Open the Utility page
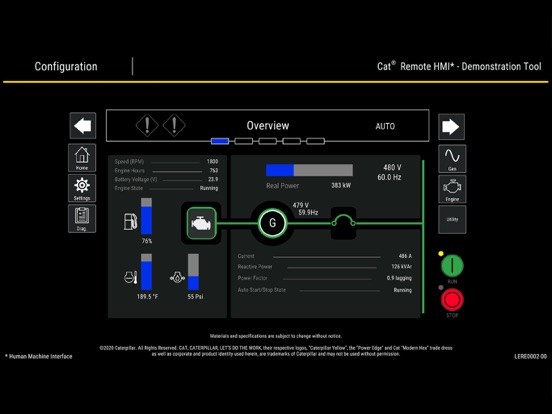This screenshot has height=414, width=552. coord(452,220)
